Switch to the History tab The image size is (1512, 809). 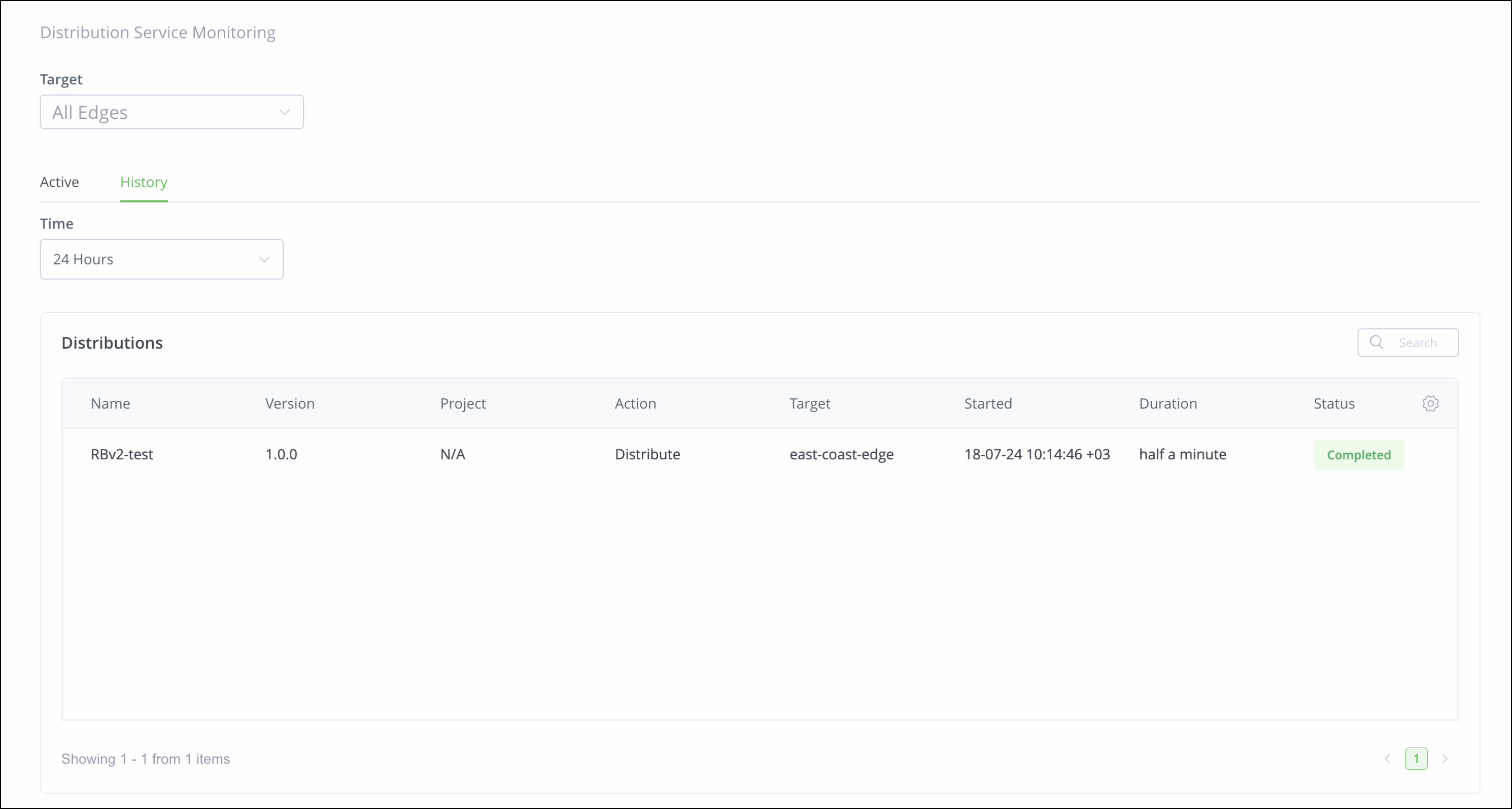[144, 182]
